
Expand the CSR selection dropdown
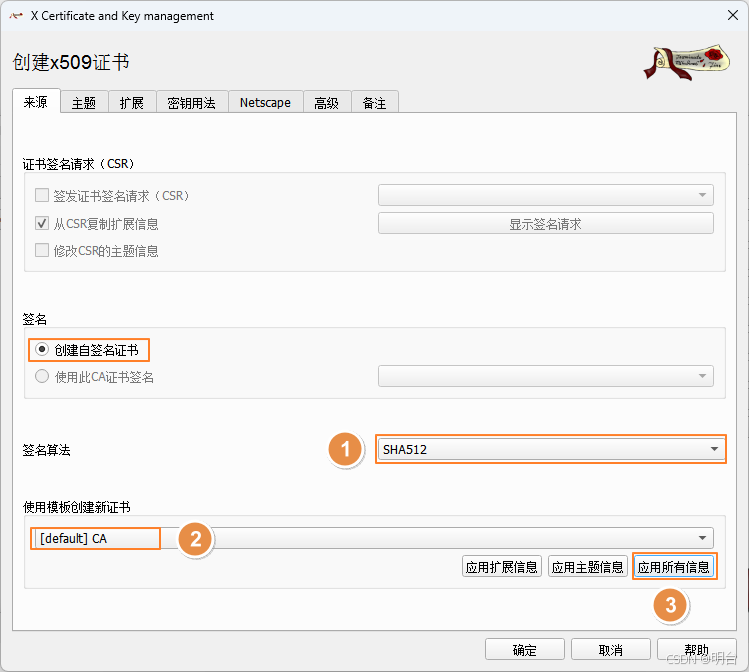tap(546, 195)
